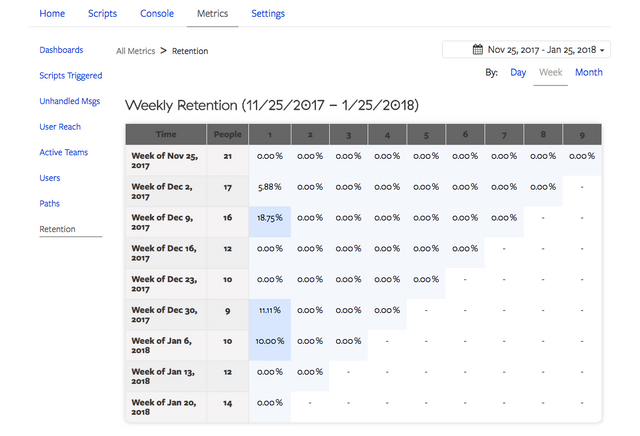
Task: Click the calendar icon in date picker
Action: click(x=478, y=50)
